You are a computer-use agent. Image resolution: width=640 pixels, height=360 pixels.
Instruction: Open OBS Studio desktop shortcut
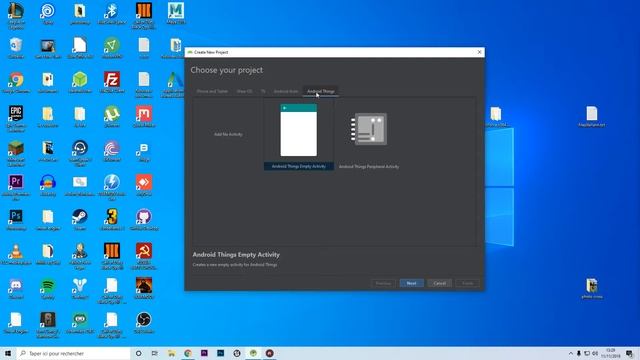pyautogui.click(x=143, y=322)
